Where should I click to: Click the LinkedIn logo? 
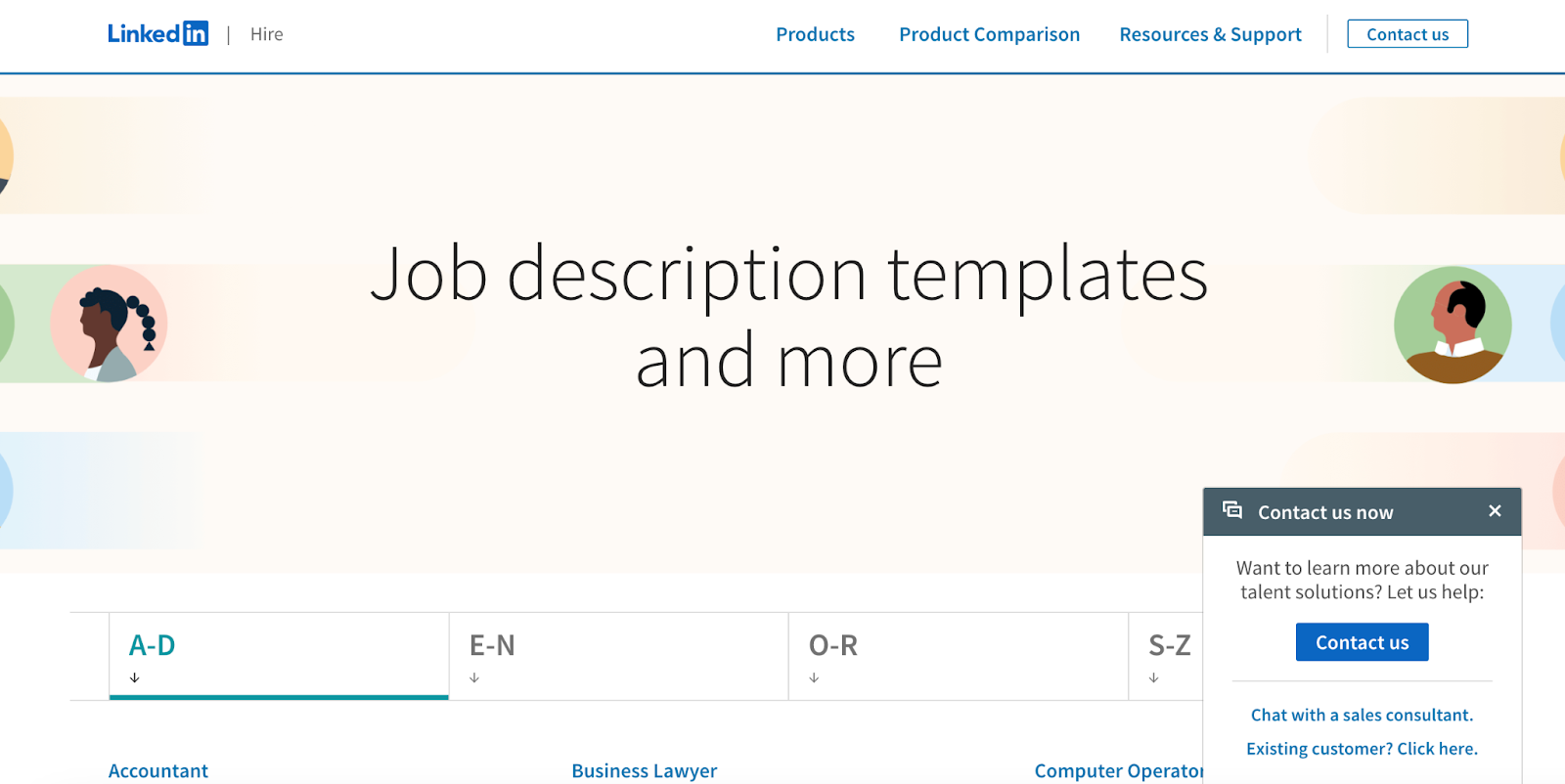click(156, 32)
